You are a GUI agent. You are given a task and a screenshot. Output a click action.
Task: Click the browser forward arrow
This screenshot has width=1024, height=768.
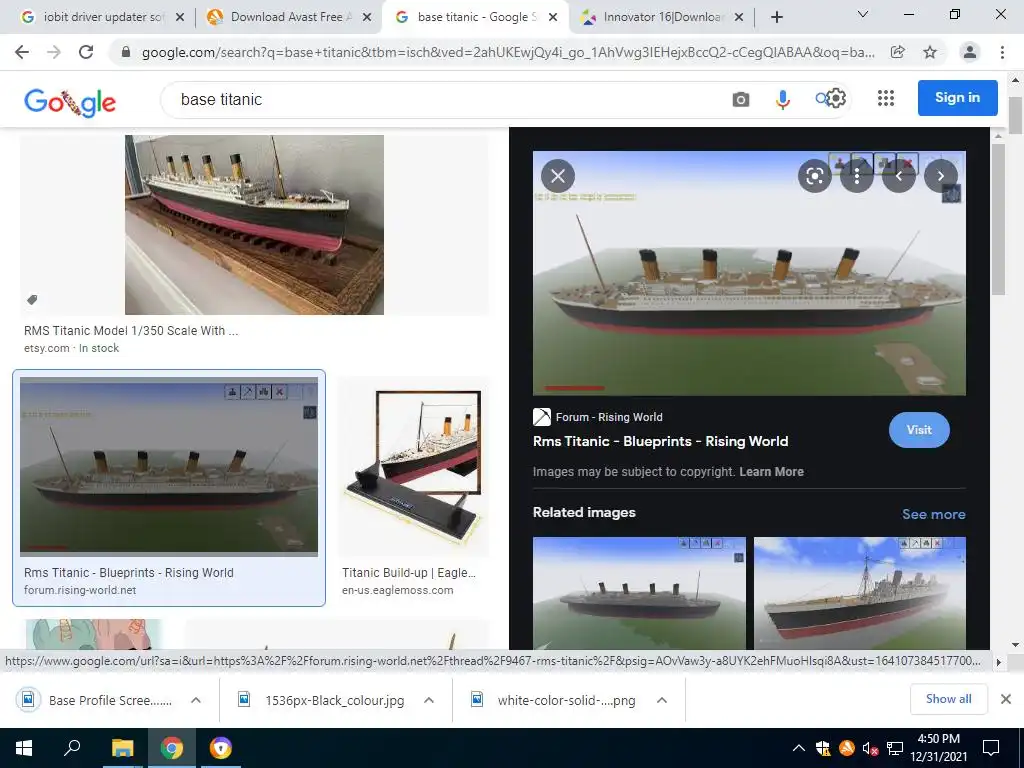click(x=54, y=52)
